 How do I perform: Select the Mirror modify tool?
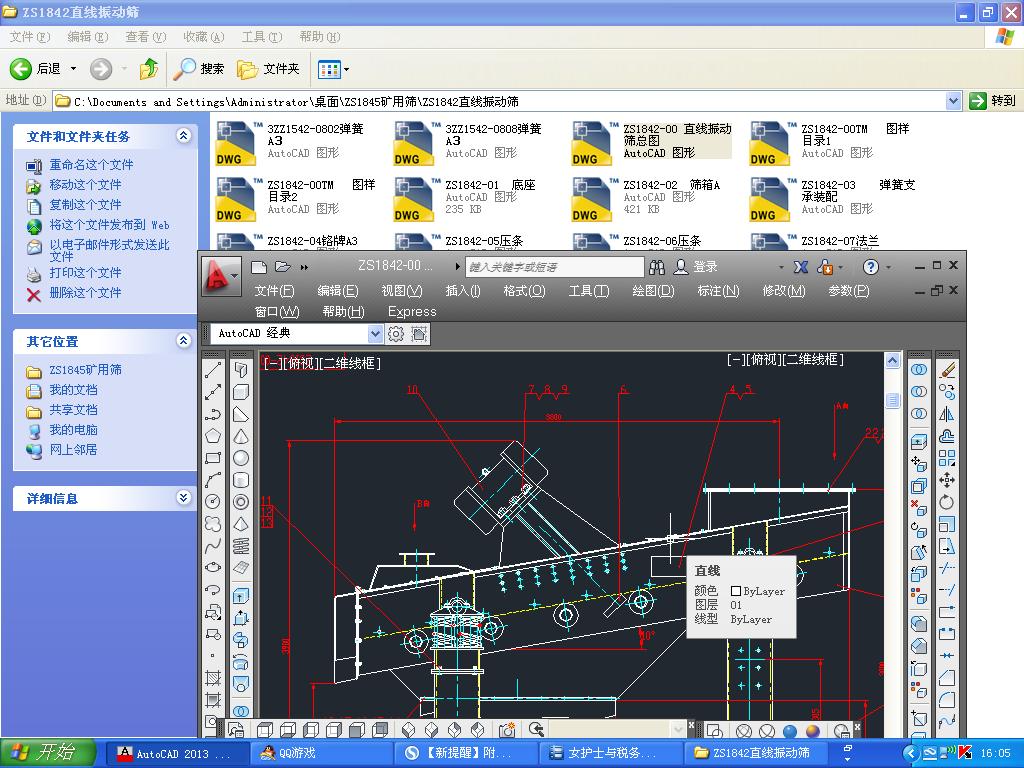(947, 414)
